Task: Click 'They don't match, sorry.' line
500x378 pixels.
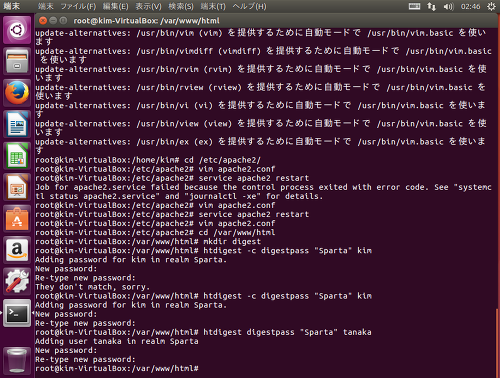Action: (93, 287)
